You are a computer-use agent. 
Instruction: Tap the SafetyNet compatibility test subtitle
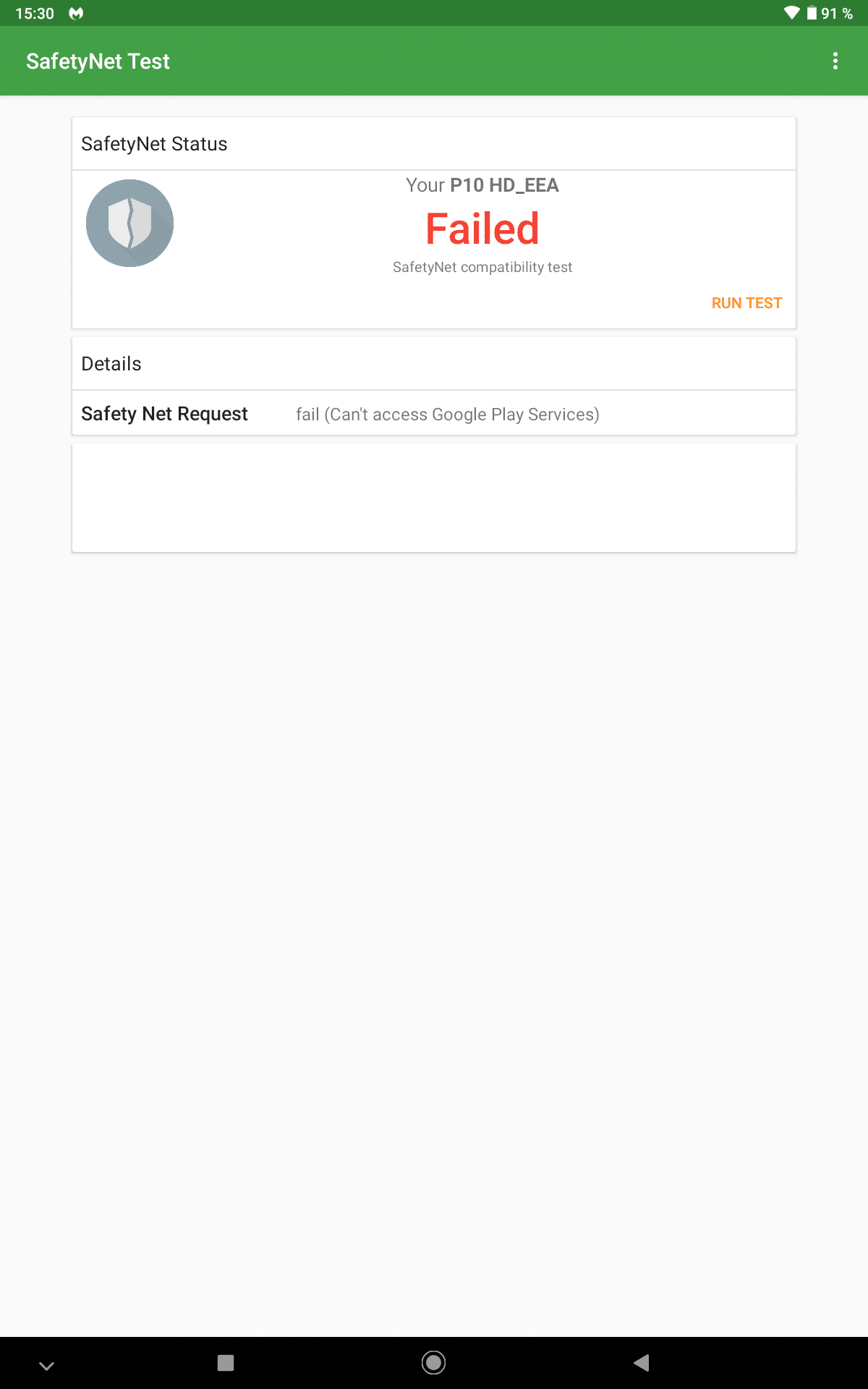click(482, 267)
